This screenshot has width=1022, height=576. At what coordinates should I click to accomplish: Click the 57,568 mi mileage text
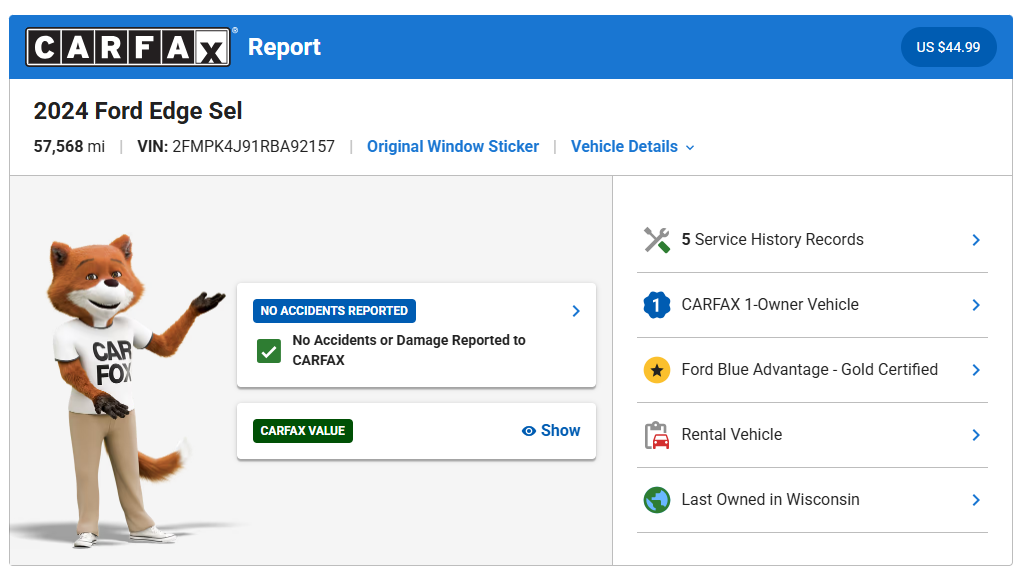click(69, 147)
